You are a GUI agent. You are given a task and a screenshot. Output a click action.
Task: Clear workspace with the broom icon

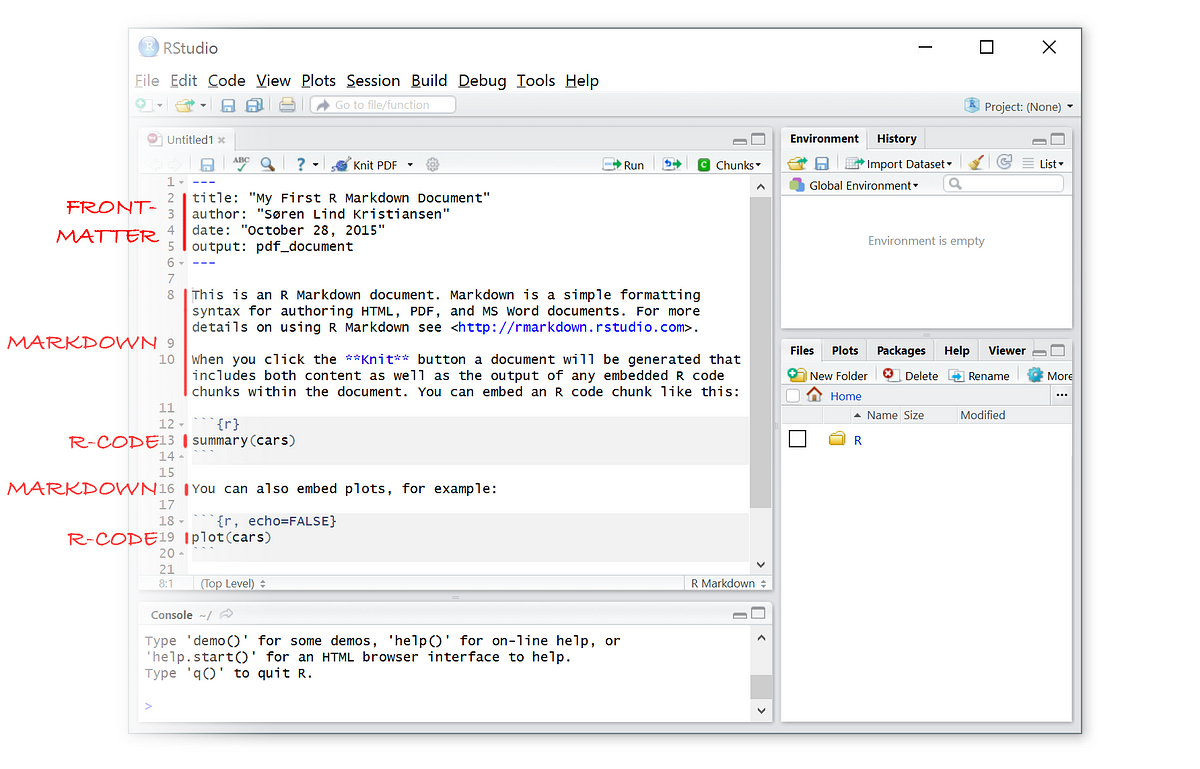(x=977, y=163)
